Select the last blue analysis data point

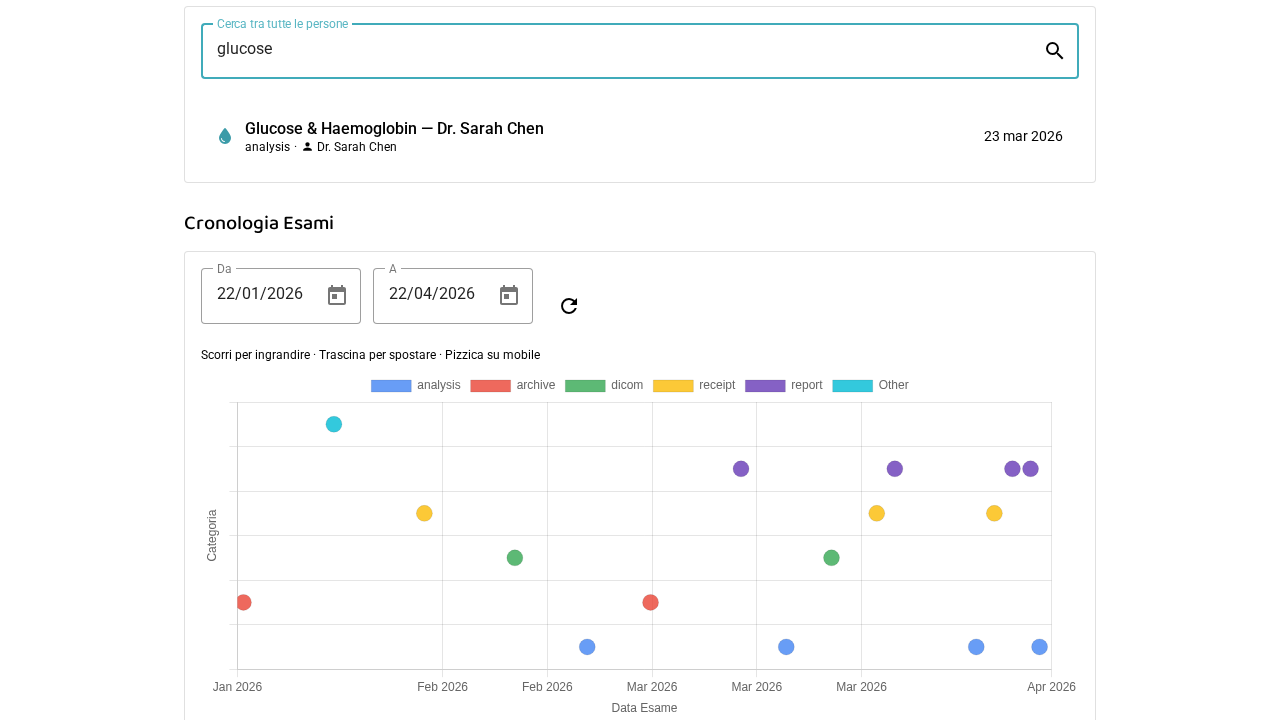coord(1039,647)
